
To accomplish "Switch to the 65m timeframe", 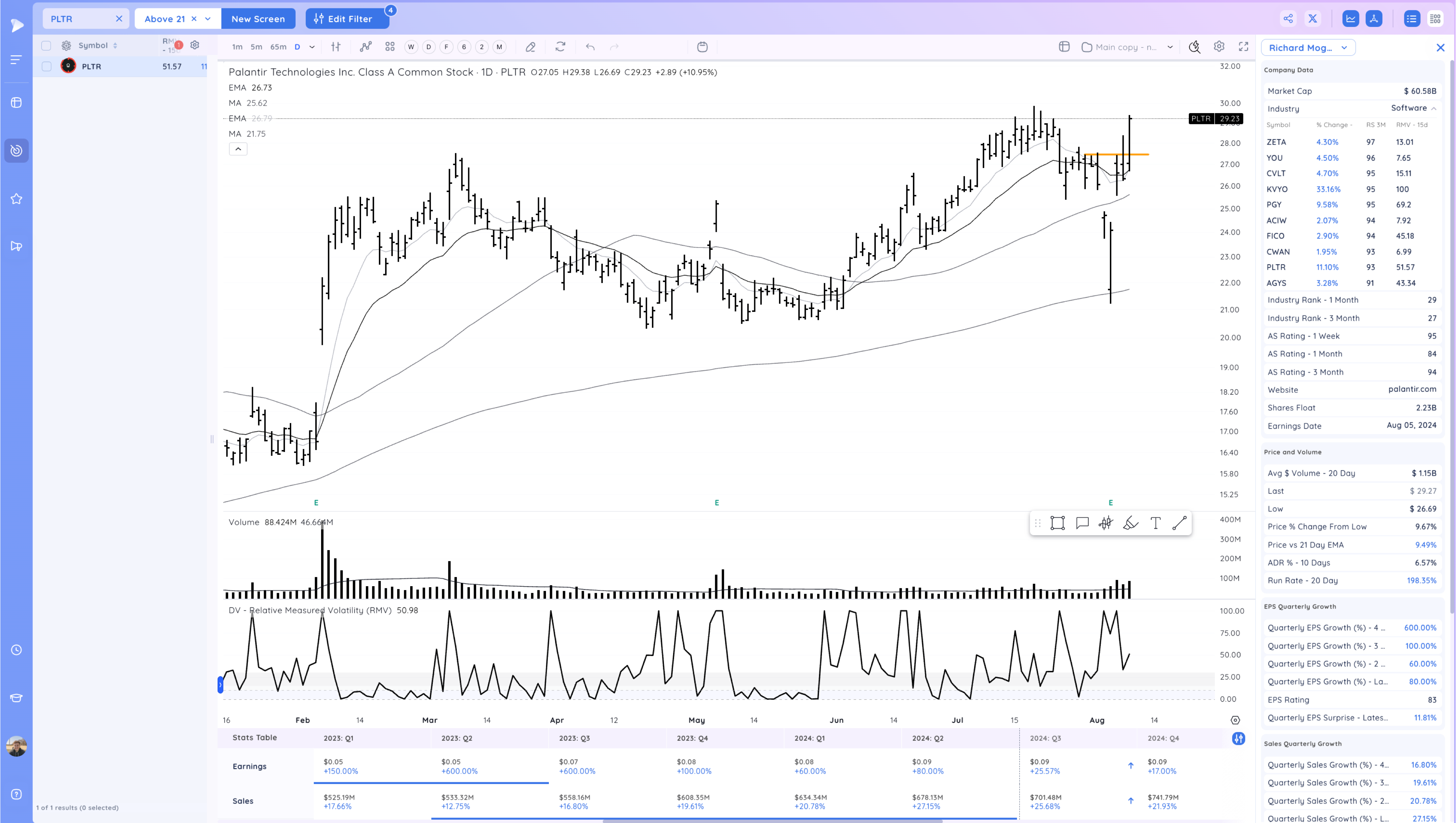I will 278,47.
